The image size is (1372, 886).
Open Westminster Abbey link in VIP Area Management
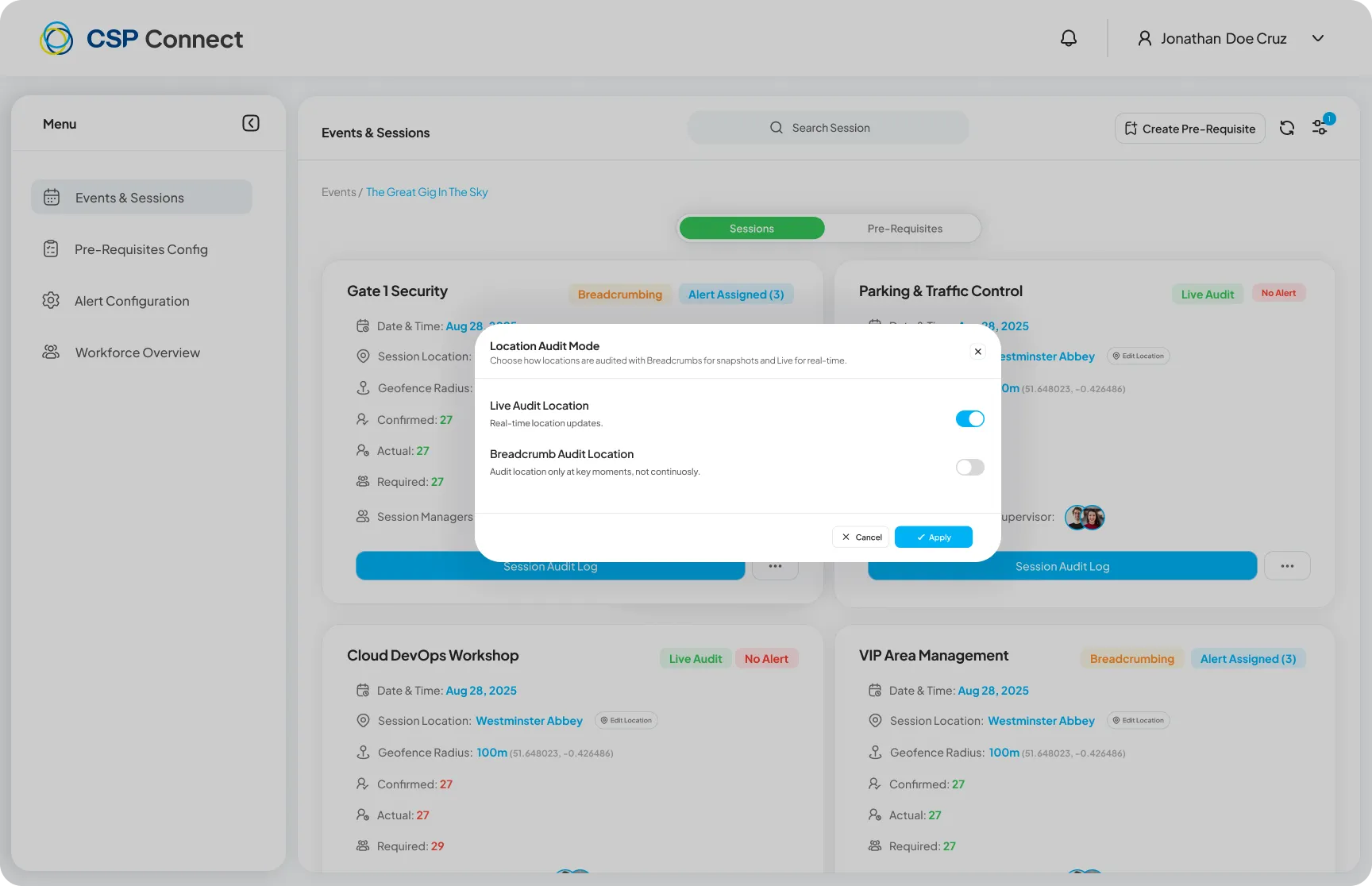point(1042,721)
